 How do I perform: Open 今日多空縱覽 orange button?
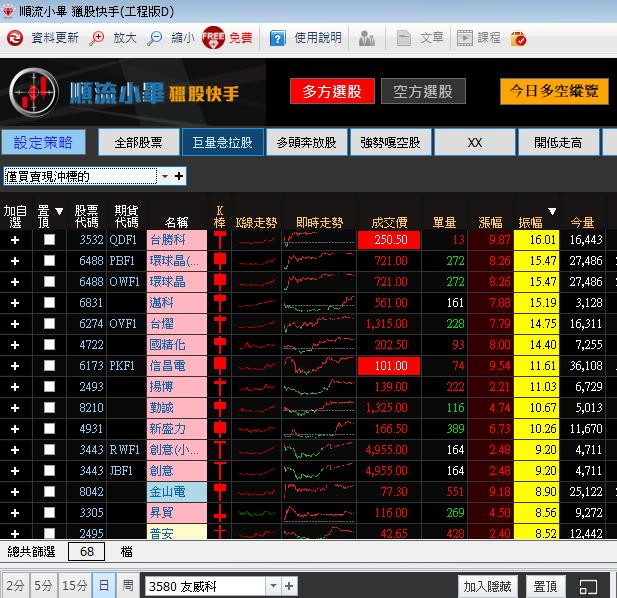[x=554, y=91]
